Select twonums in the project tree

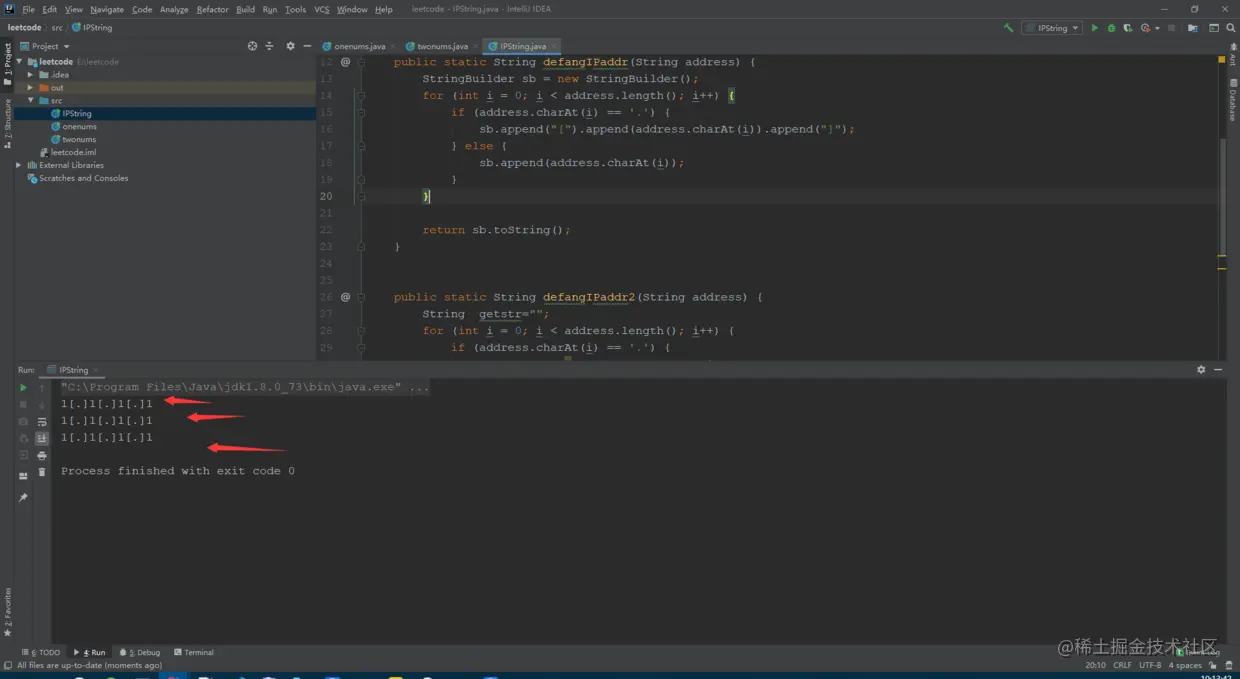tap(79, 140)
